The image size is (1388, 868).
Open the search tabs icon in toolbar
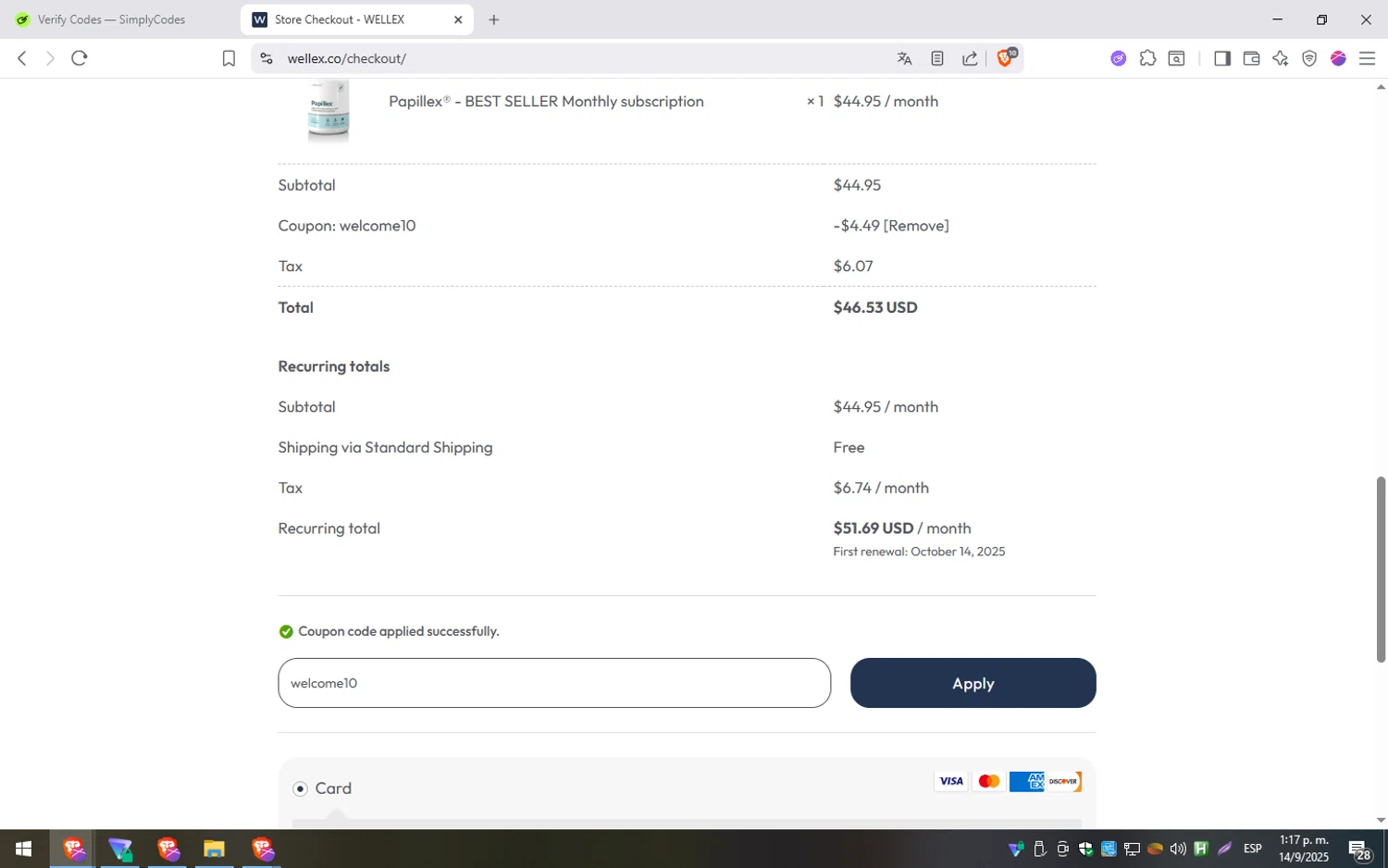1177,58
